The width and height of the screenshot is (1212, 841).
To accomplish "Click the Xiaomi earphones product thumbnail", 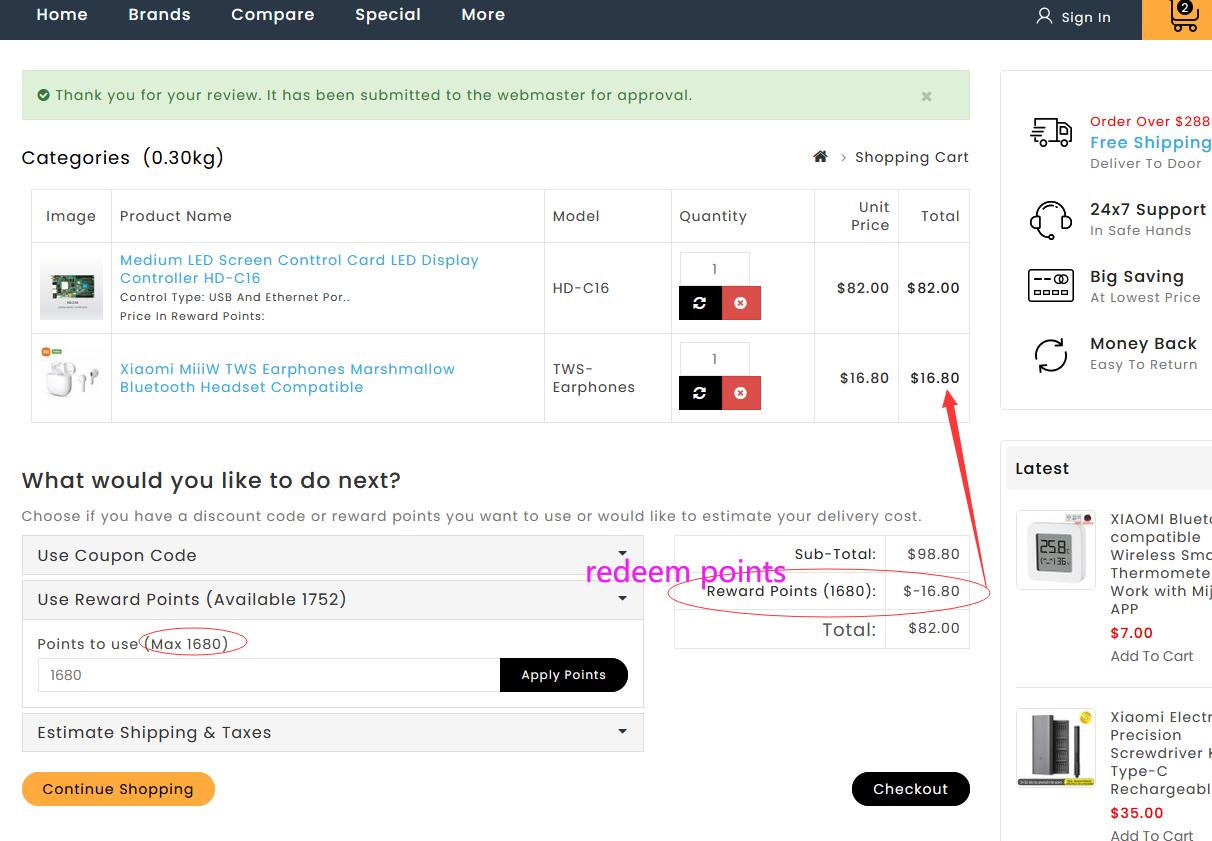I will tap(71, 373).
